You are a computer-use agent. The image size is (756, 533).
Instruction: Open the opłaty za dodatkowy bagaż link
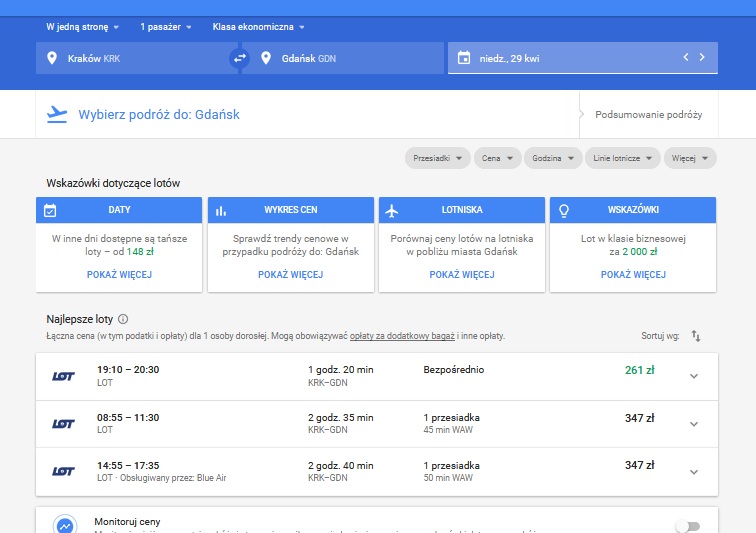(x=402, y=336)
